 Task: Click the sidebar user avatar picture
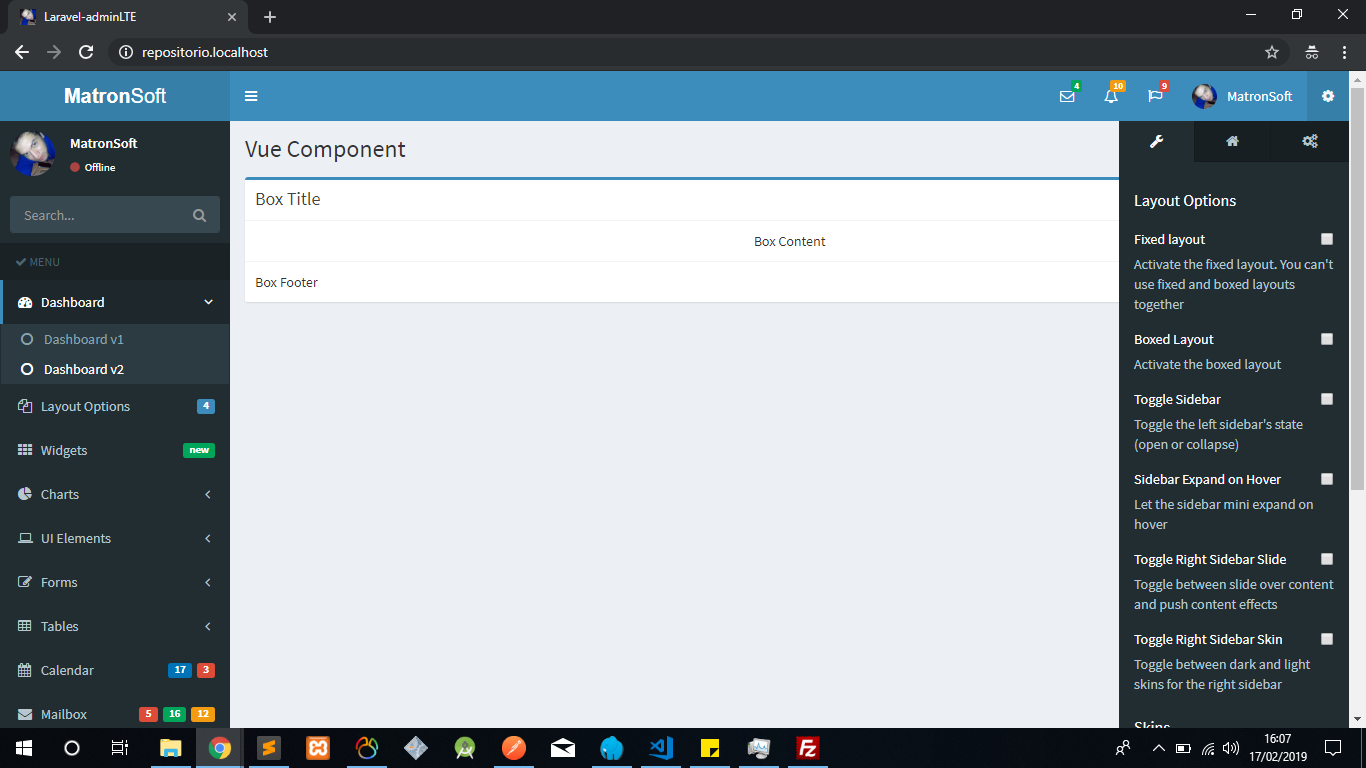click(x=33, y=153)
